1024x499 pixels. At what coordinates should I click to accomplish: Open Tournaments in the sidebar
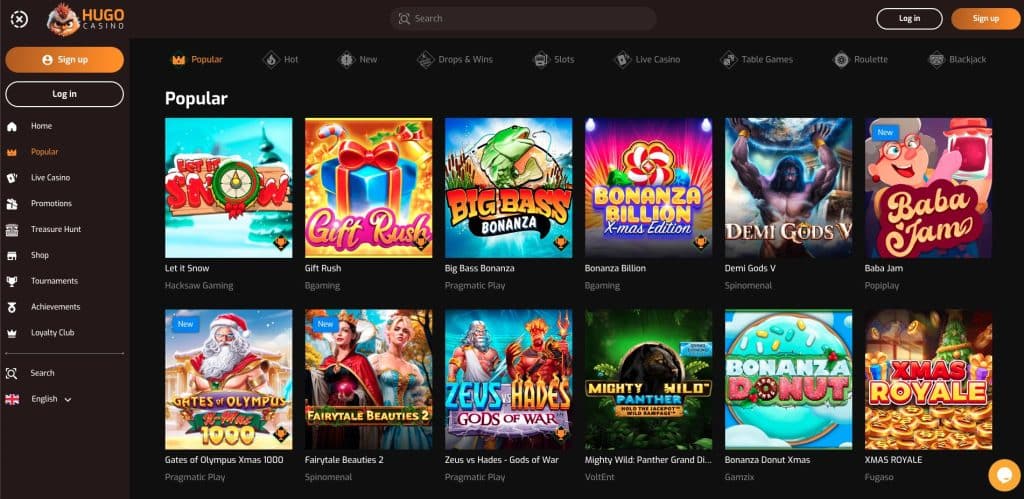[x=54, y=281]
